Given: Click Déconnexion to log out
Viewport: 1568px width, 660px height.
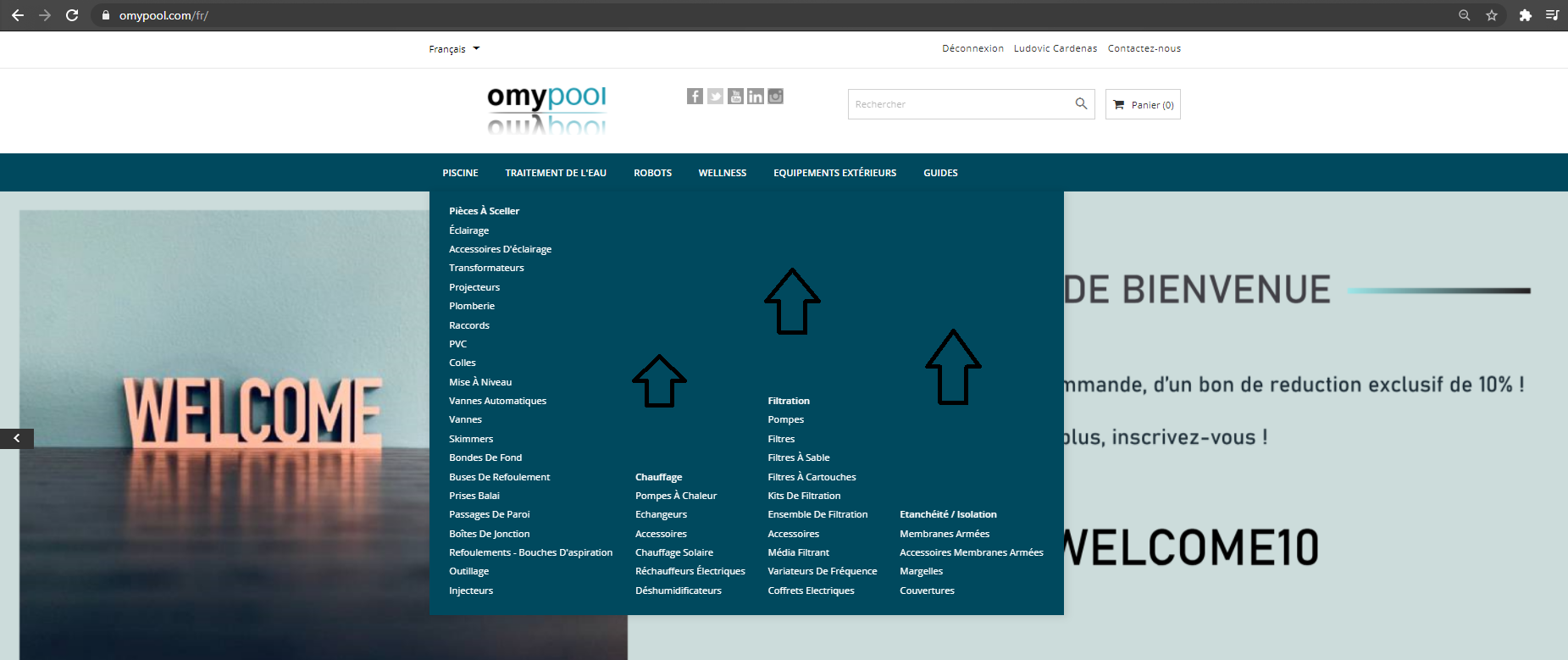Looking at the screenshot, I should pyautogui.click(x=972, y=48).
